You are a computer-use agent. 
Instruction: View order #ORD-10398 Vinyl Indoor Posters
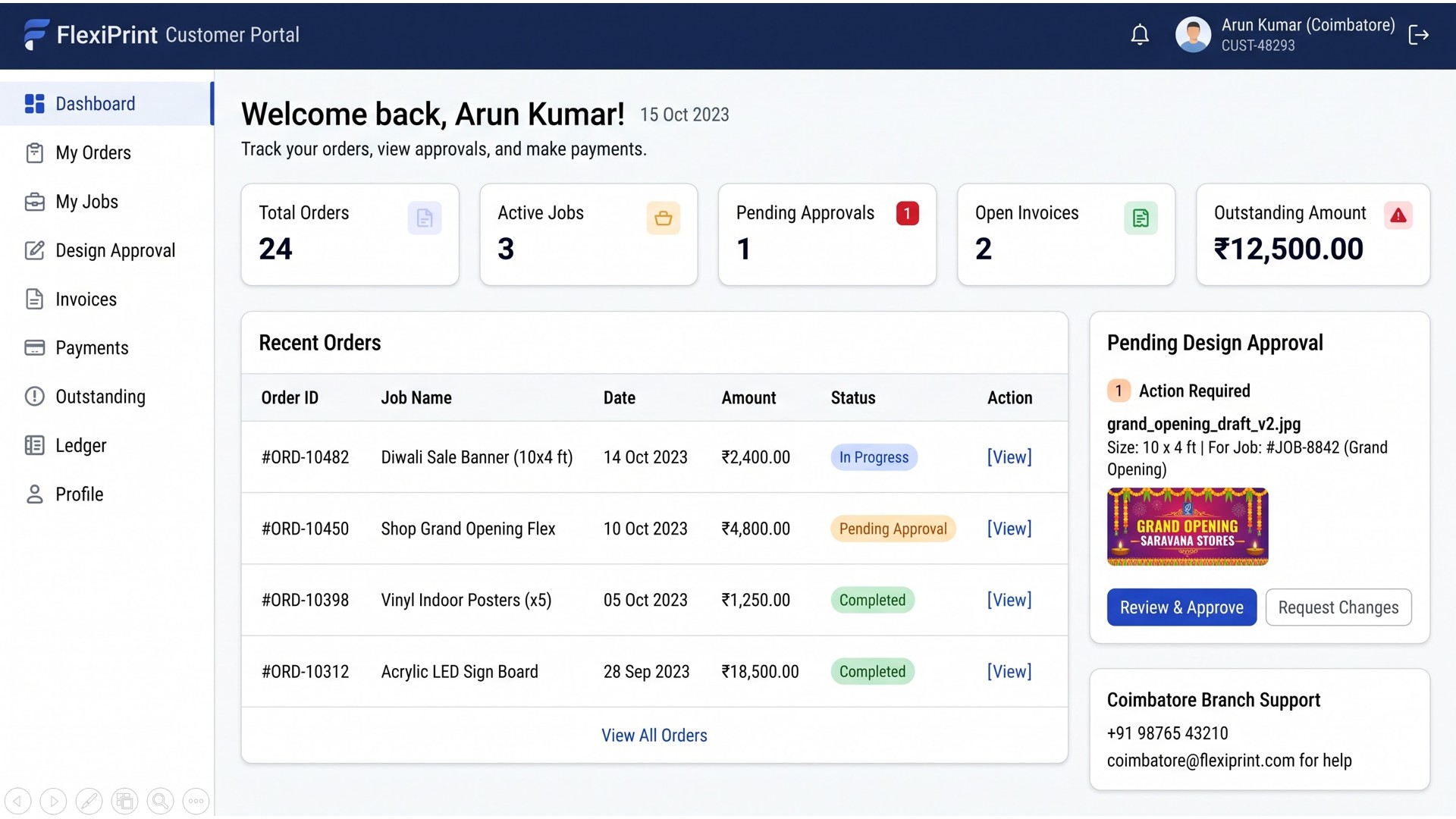[x=1009, y=600]
